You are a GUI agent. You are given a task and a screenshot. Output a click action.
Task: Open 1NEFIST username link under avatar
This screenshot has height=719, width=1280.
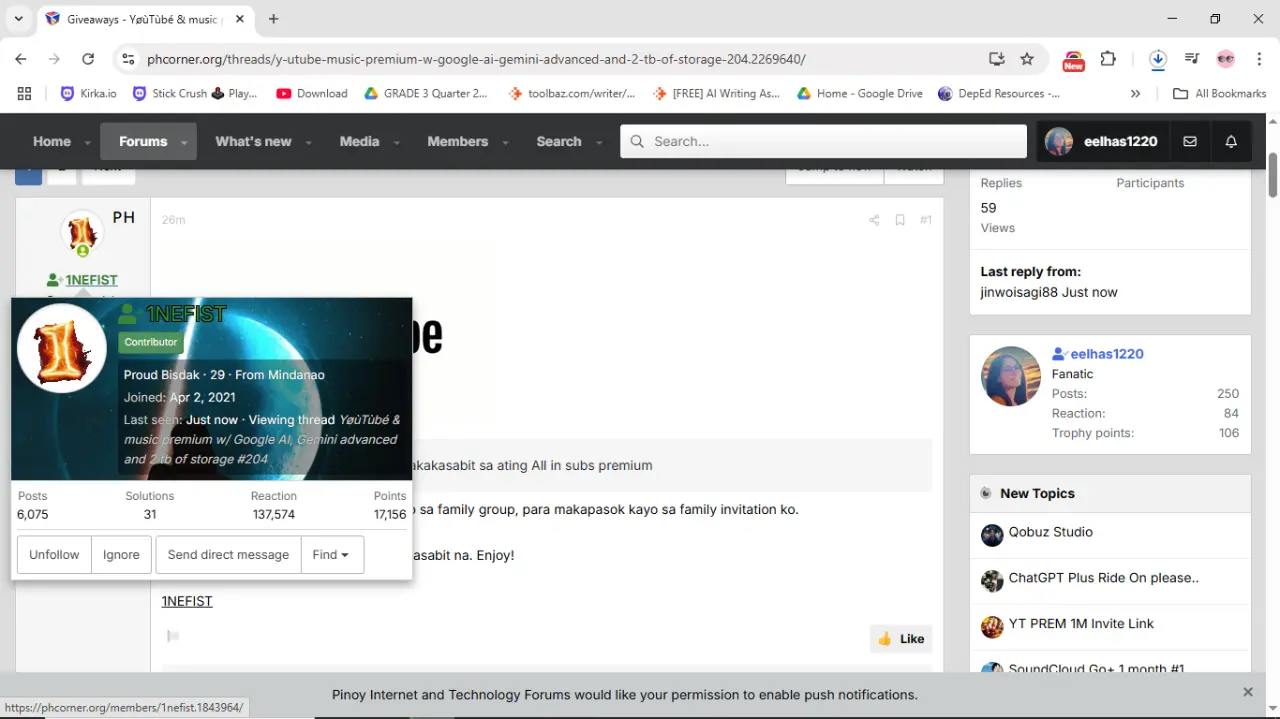pos(91,280)
